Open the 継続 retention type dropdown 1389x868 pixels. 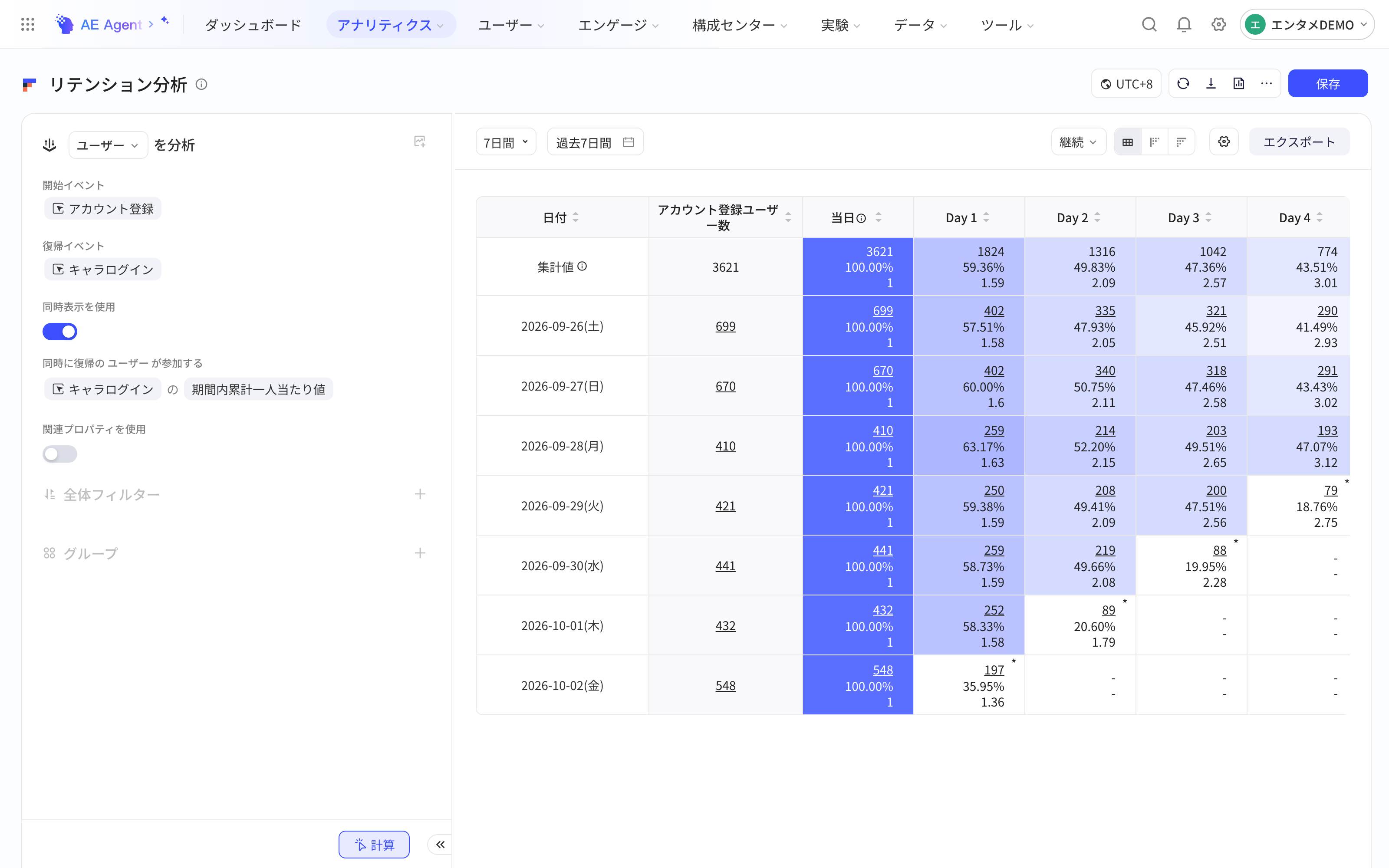[1078, 142]
